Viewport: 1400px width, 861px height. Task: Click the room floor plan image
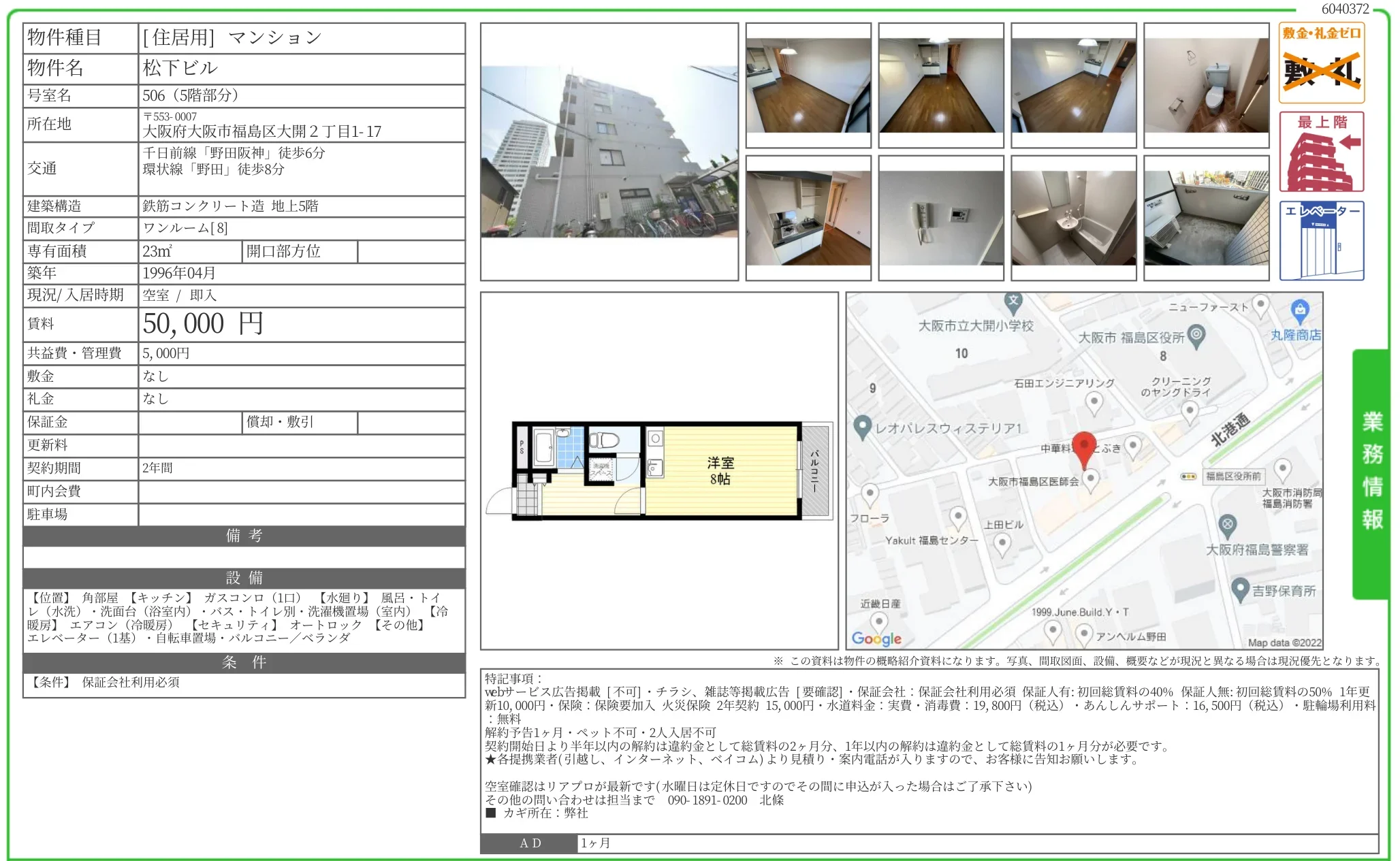(658, 470)
